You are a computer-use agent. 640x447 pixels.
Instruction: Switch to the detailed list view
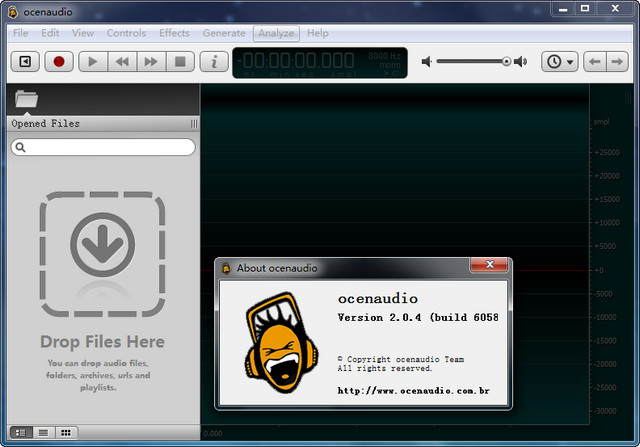(21, 432)
